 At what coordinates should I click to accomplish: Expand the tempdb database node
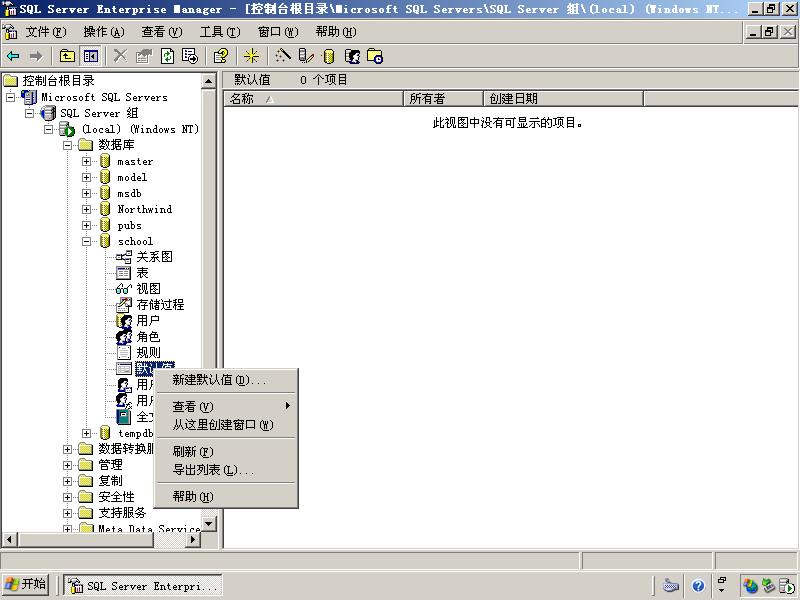(86, 433)
